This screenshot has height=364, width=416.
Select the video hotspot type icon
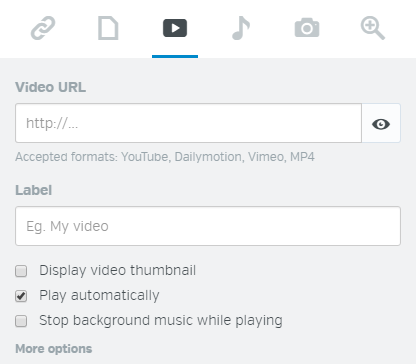pos(175,28)
